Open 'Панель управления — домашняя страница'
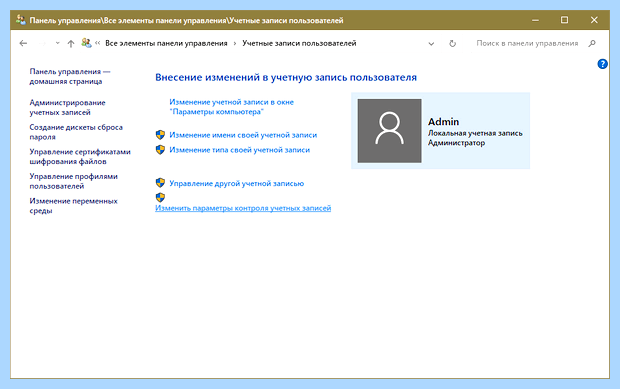The image size is (620, 389). click(70, 76)
